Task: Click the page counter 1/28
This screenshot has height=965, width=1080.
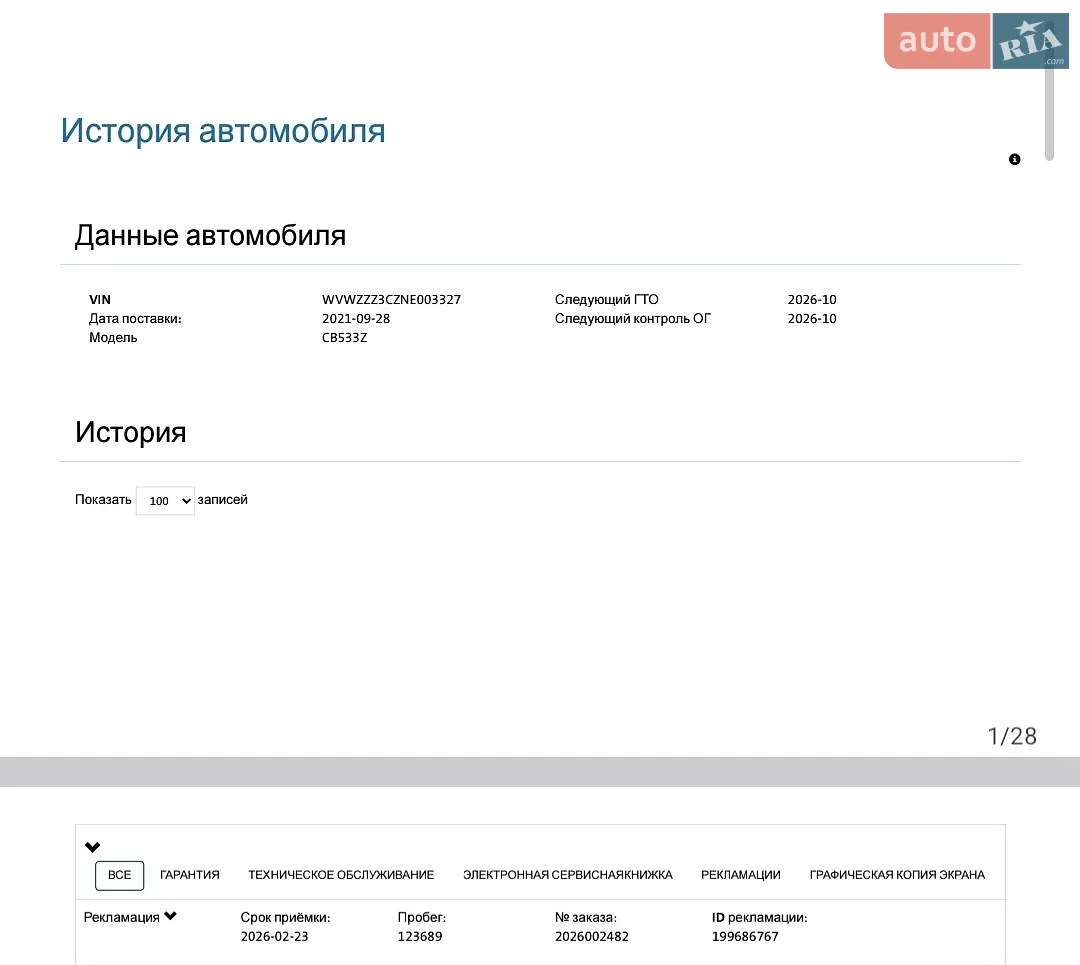Action: tap(1012, 736)
